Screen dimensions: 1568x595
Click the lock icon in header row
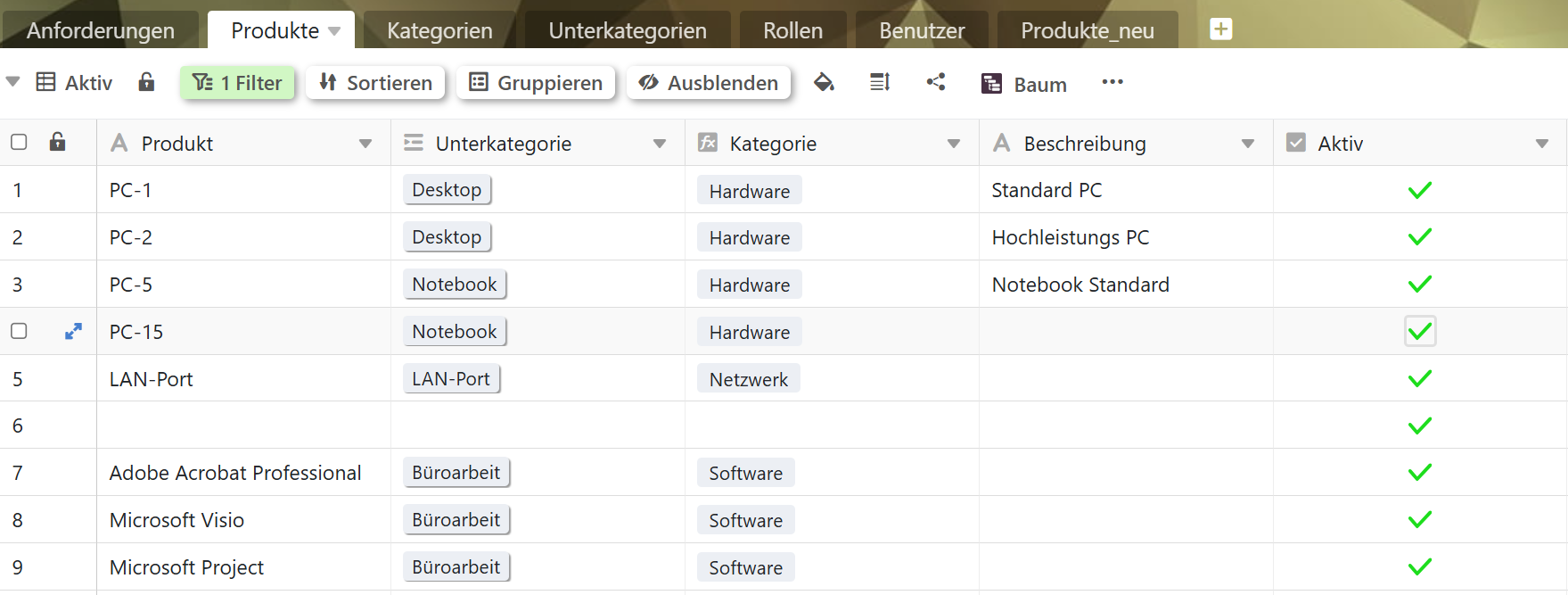click(x=57, y=143)
